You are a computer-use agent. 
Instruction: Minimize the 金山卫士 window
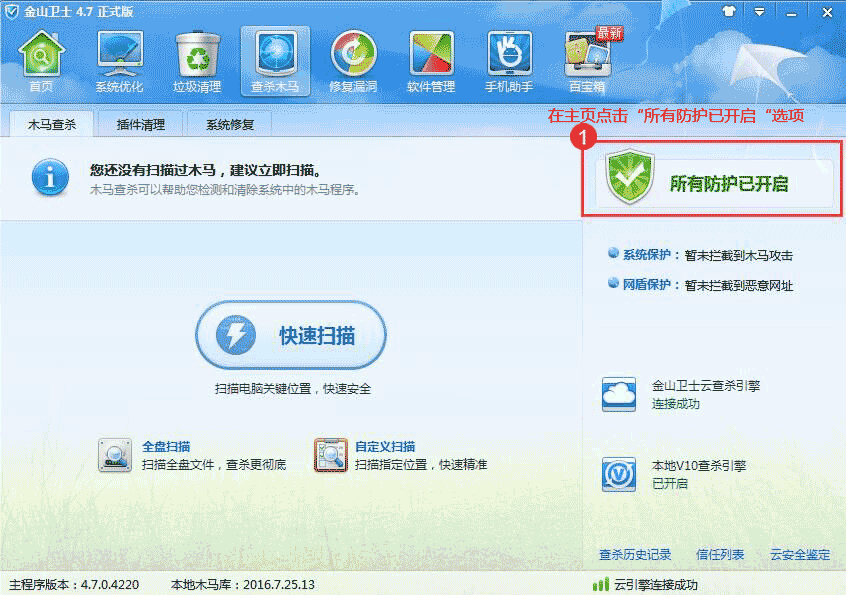pyautogui.click(x=792, y=12)
